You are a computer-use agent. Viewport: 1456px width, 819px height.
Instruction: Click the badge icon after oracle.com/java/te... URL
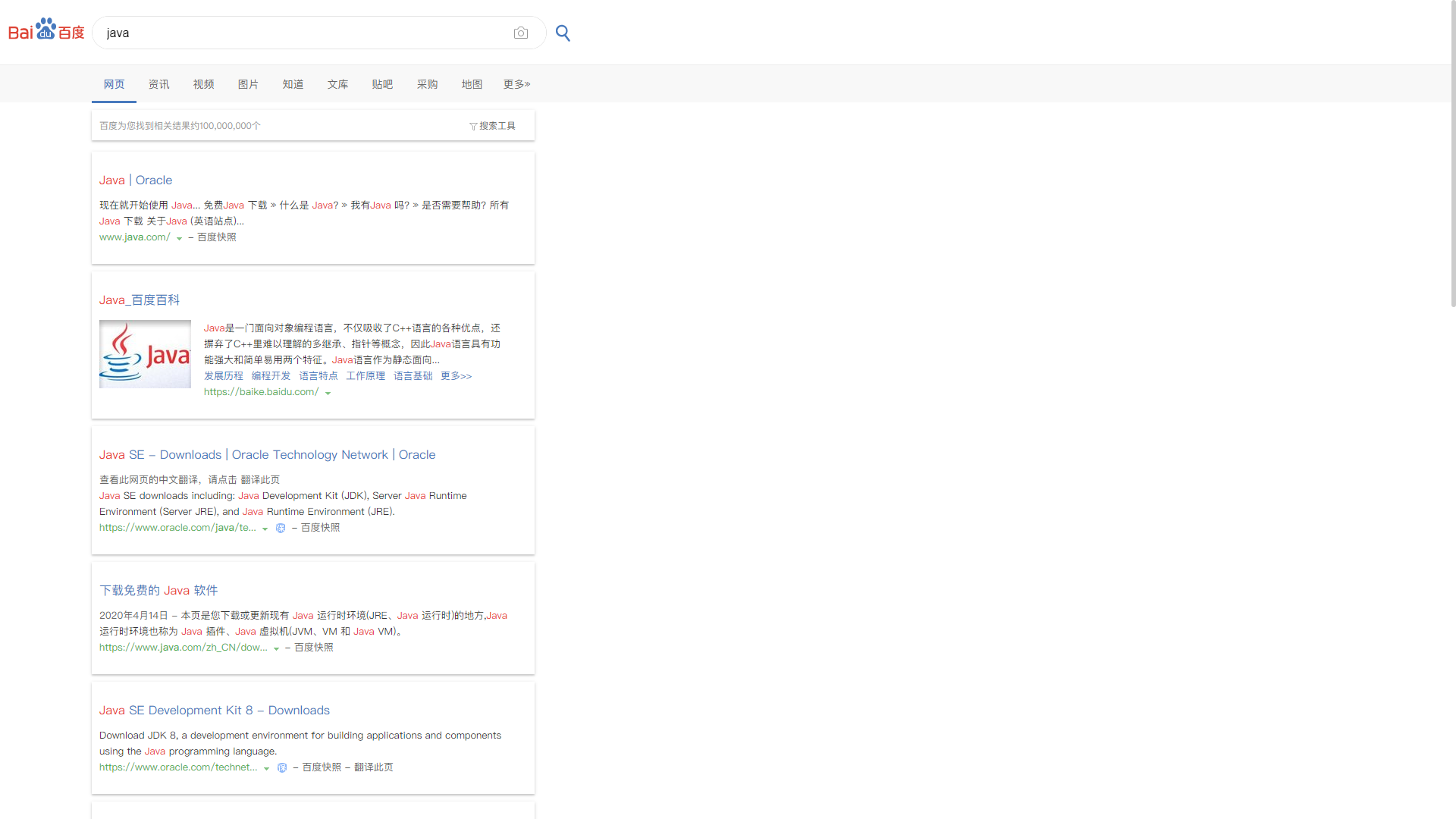[281, 529]
